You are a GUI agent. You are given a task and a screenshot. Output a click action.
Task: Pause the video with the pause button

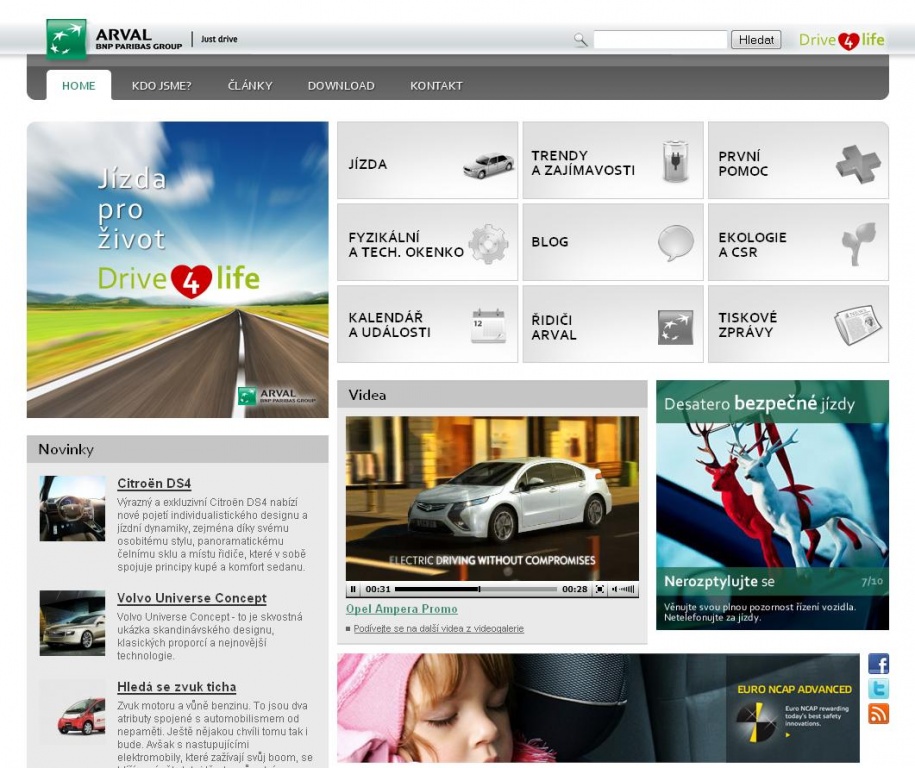353,589
